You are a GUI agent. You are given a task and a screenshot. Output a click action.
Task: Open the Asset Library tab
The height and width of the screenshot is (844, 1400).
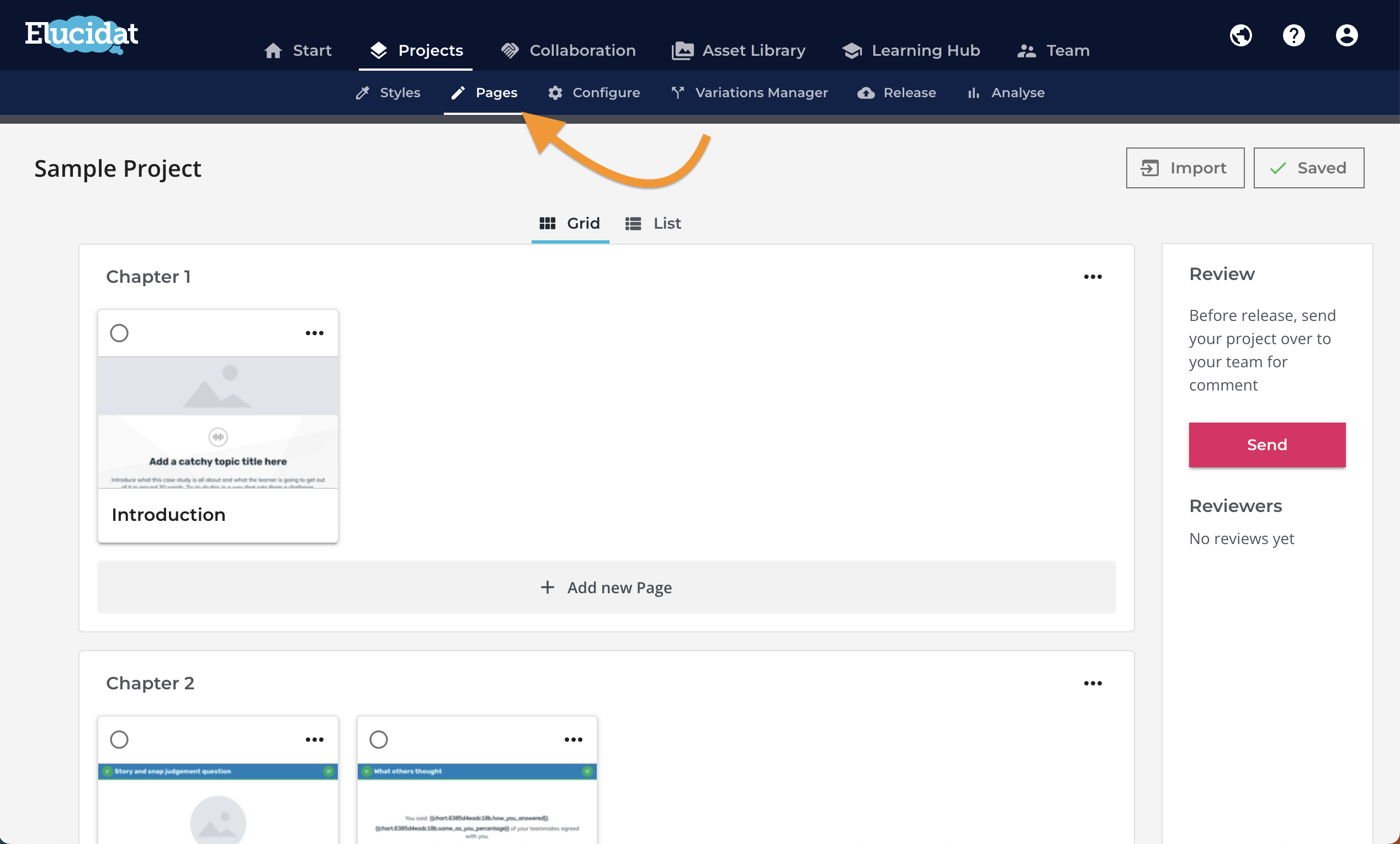(x=738, y=51)
